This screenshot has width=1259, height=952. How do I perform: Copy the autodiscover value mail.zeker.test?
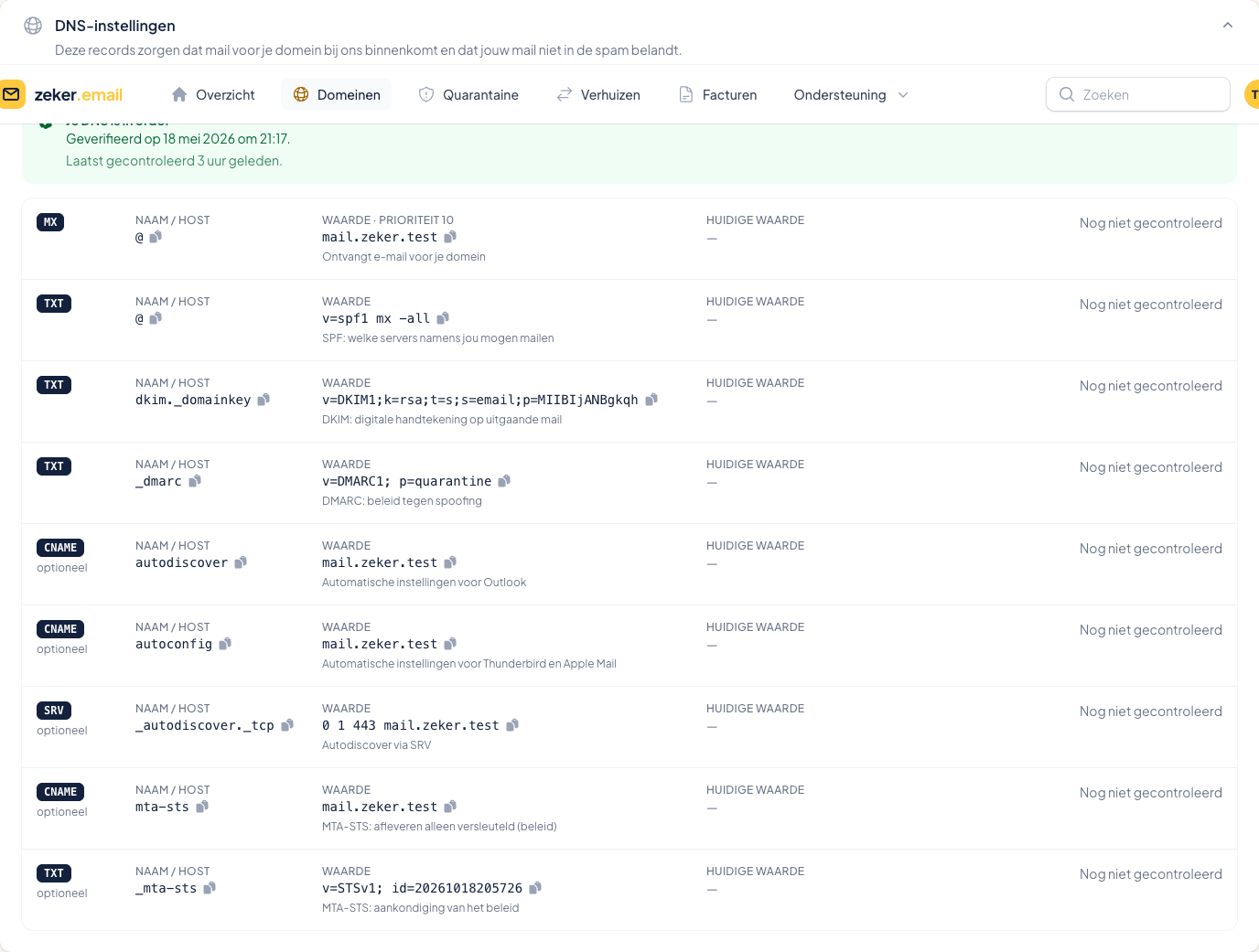coord(450,562)
